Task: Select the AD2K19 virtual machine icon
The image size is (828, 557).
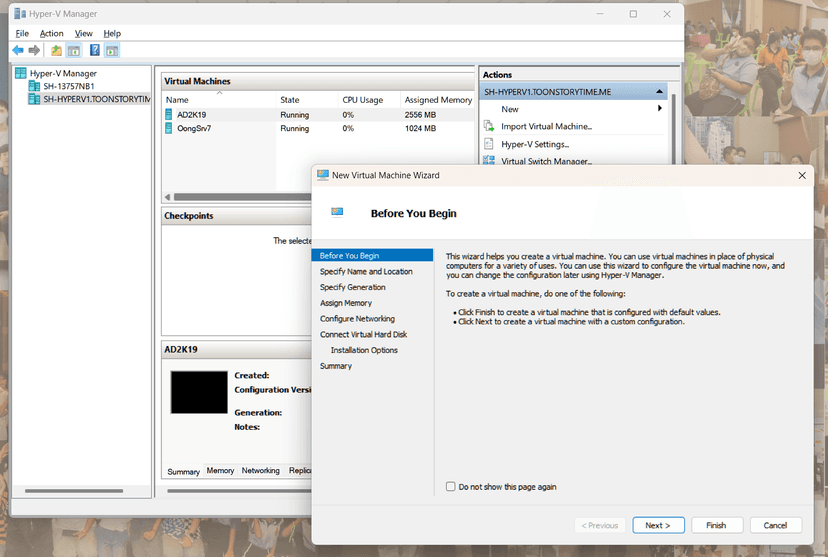Action: click(169, 115)
